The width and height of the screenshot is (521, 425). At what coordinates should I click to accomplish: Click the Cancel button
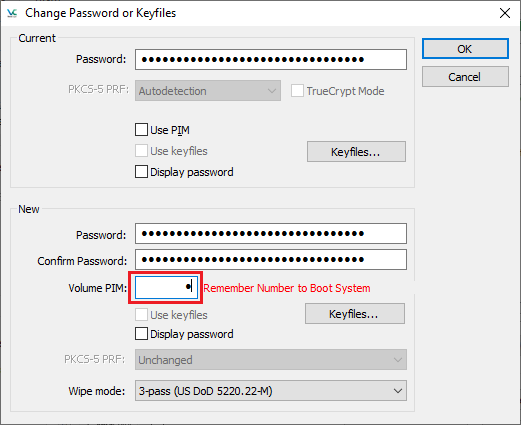pyautogui.click(x=465, y=77)
